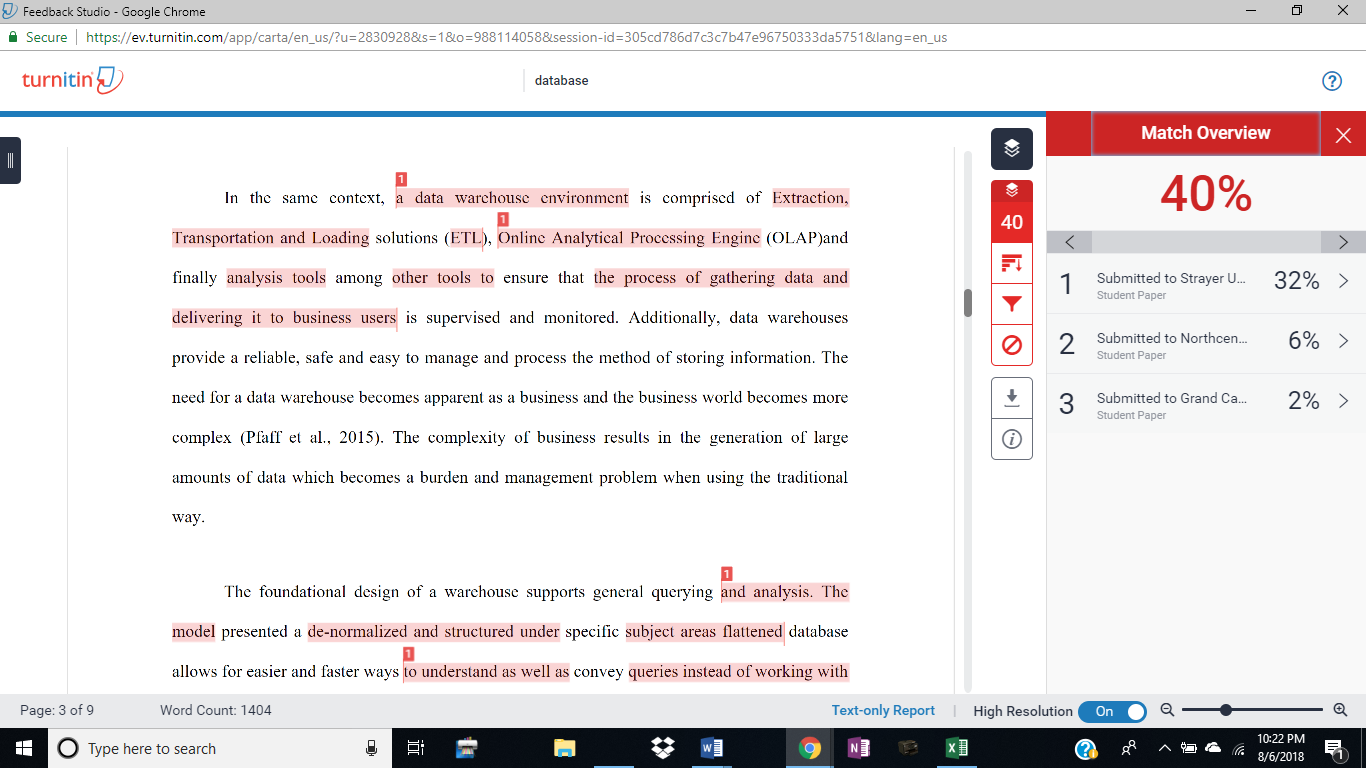The height and width of the screenshot is (768, 1366).
Task: Go to previous match arrow
Action: (1069, 242)
